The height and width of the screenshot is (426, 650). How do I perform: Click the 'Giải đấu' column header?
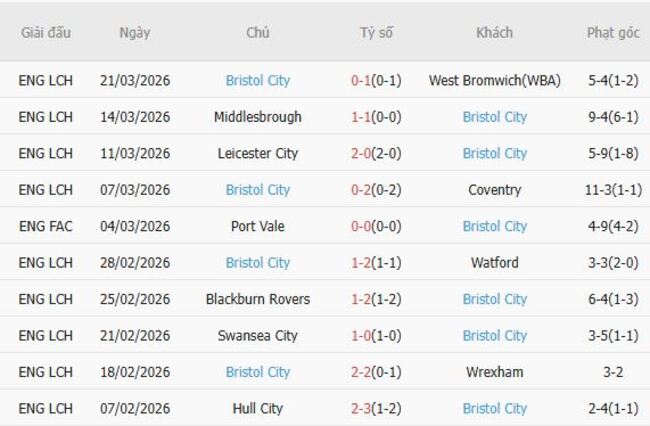[x=46, y=32]
